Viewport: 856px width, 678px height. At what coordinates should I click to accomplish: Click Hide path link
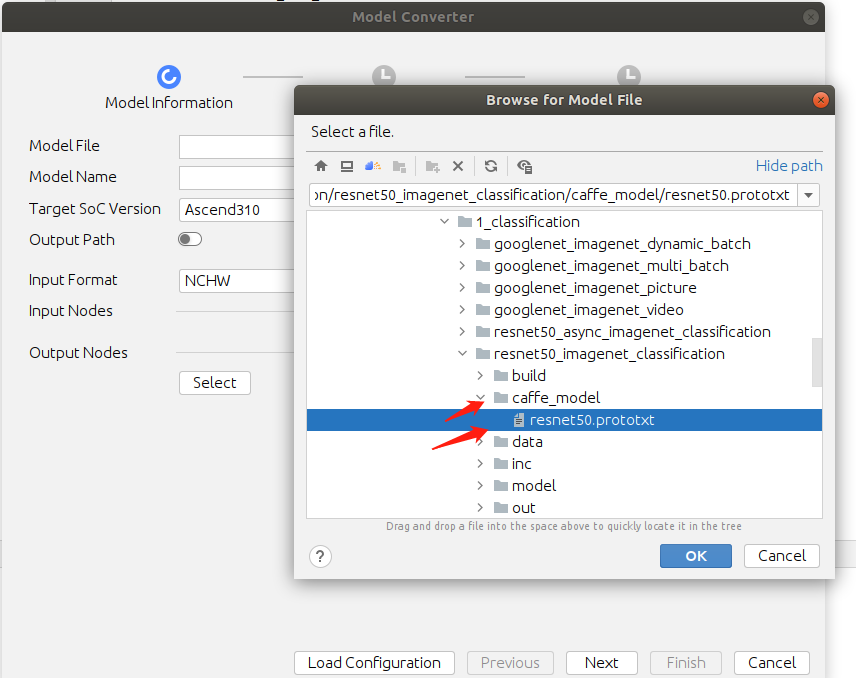point(789,166)
